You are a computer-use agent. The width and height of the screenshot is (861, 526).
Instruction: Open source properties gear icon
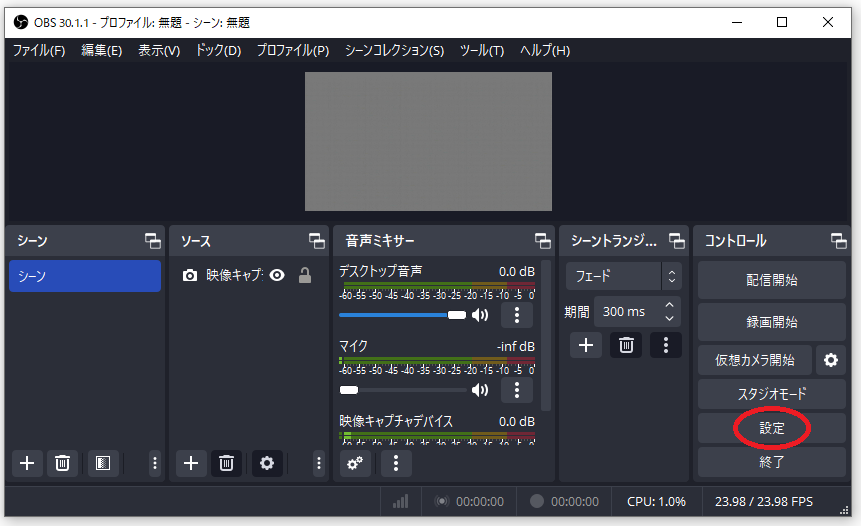point(267,463)
